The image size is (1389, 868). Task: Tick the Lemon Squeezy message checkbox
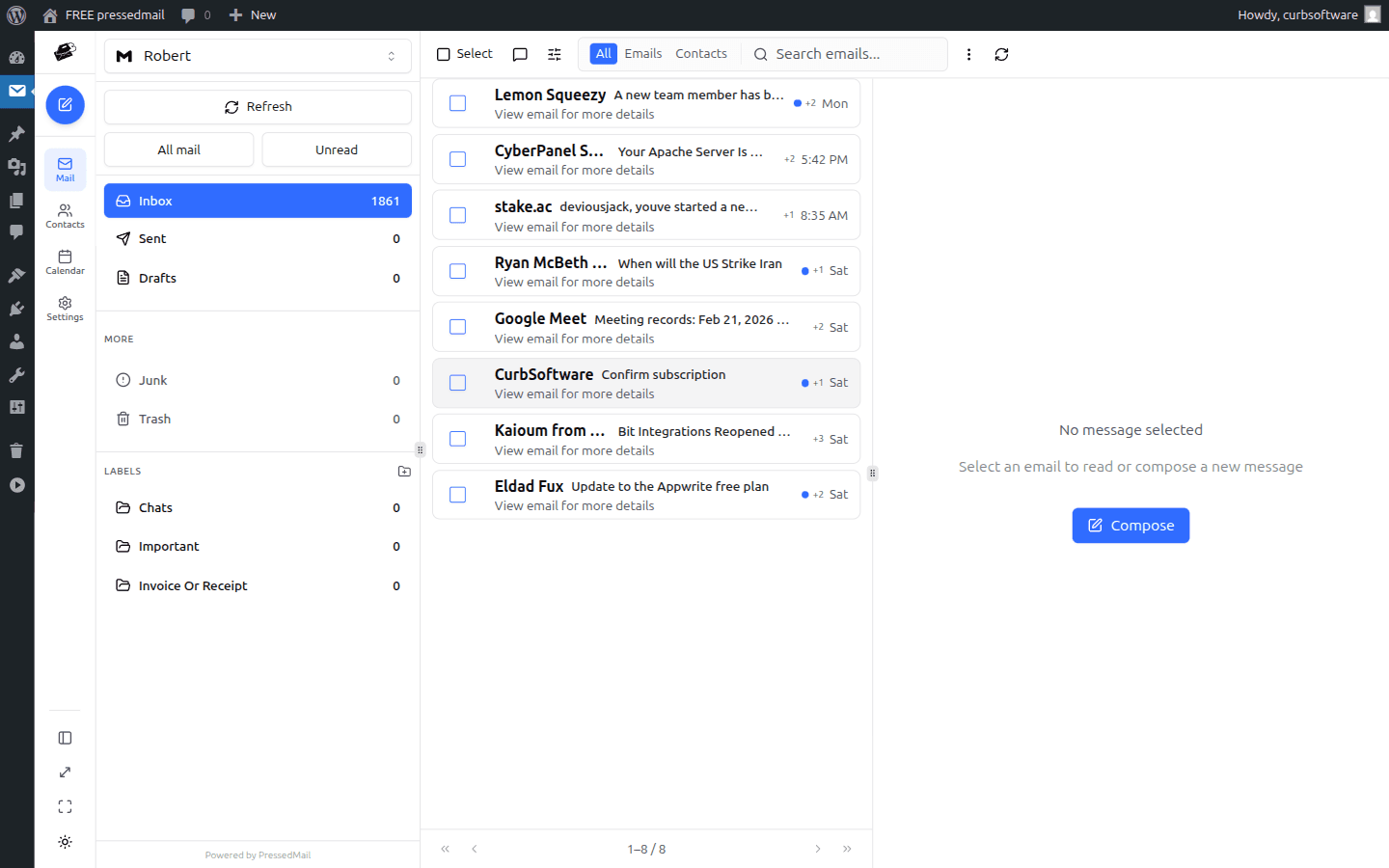pos(457,102)
